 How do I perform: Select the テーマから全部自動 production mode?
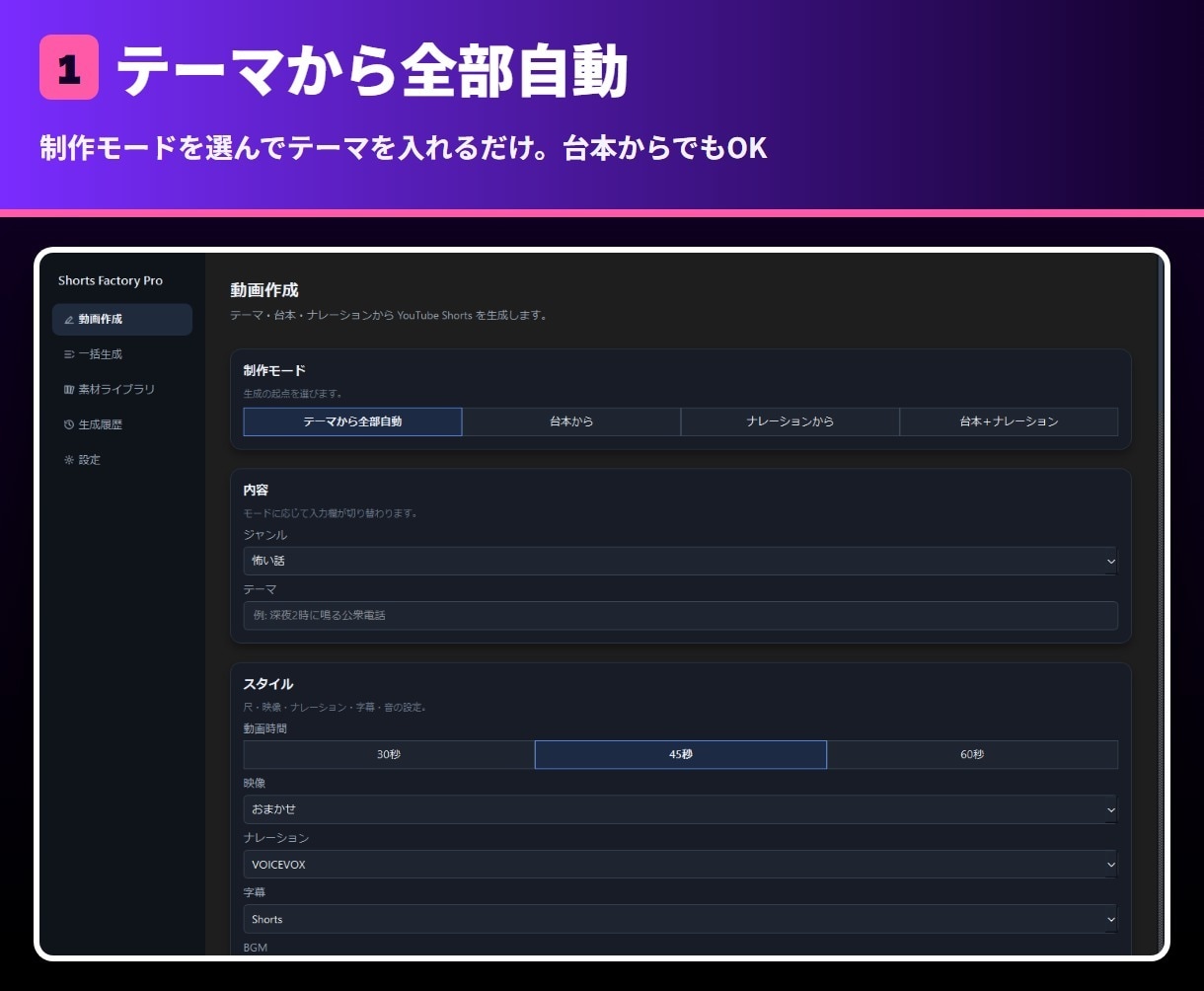click(x=352, y=421)
